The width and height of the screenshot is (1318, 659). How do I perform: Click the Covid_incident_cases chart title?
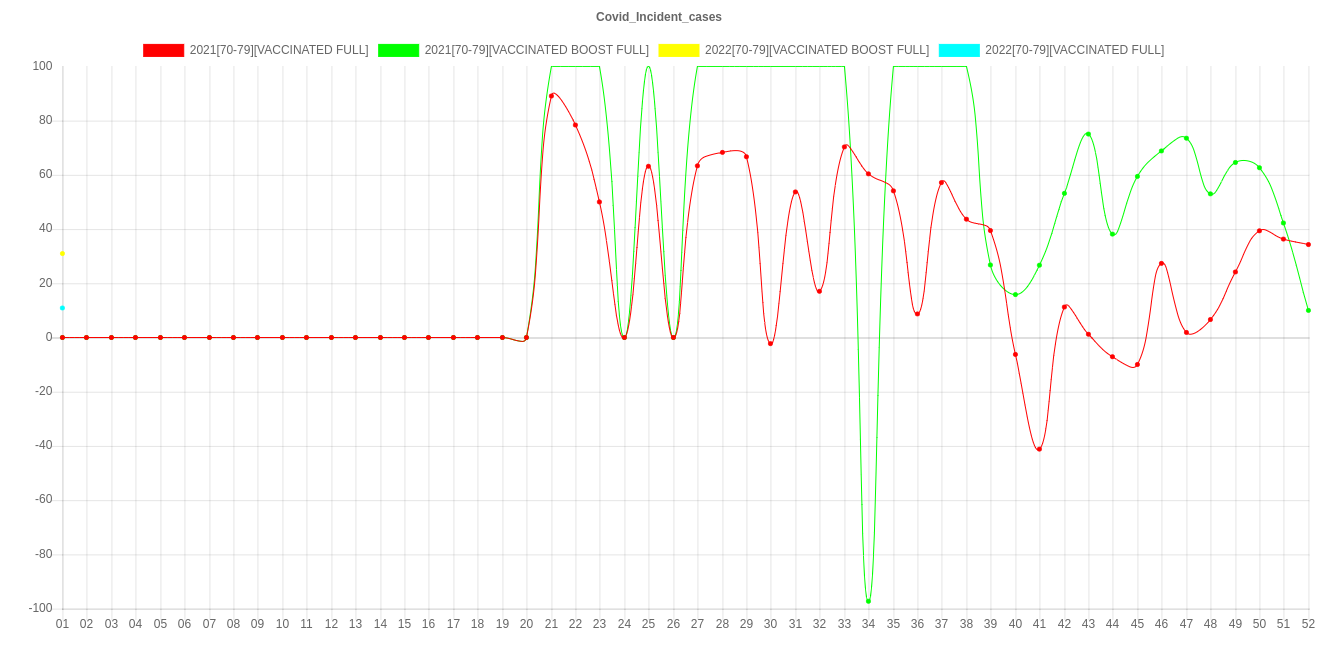659,17
